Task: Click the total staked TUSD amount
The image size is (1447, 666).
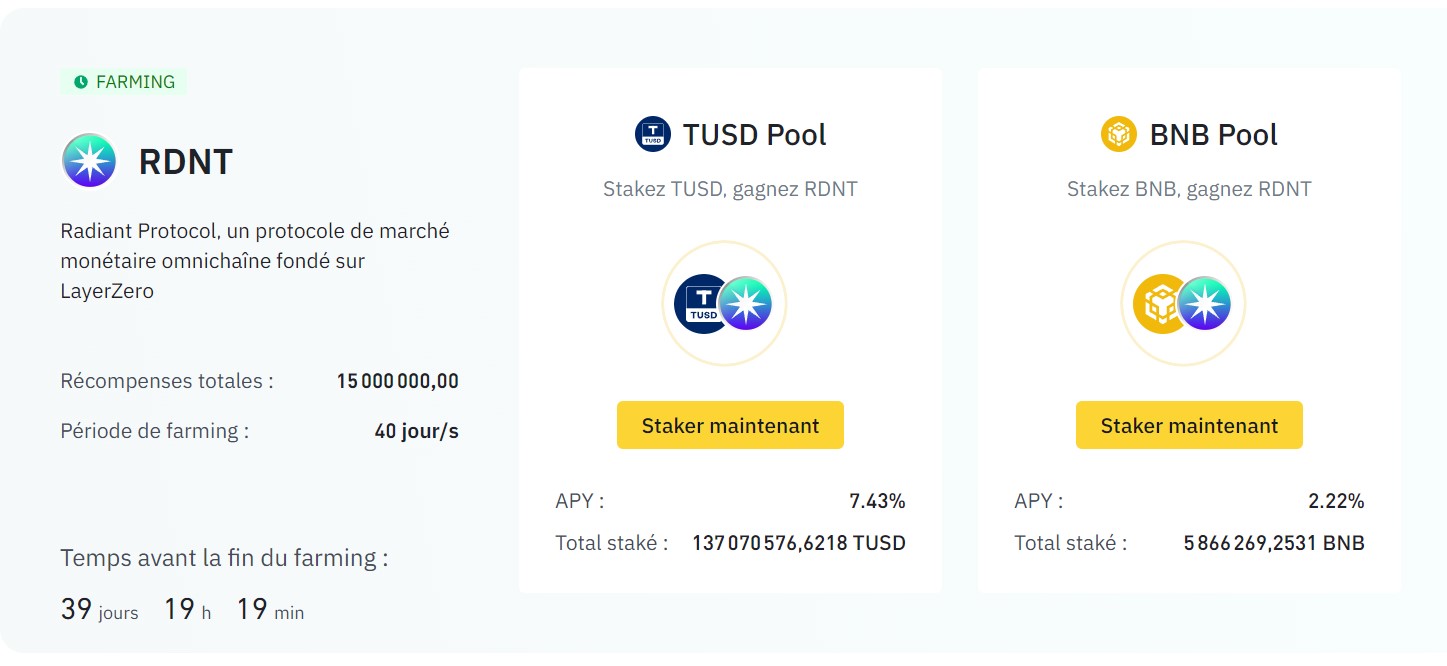Action: pyautogui.click(x=798, y=542)
